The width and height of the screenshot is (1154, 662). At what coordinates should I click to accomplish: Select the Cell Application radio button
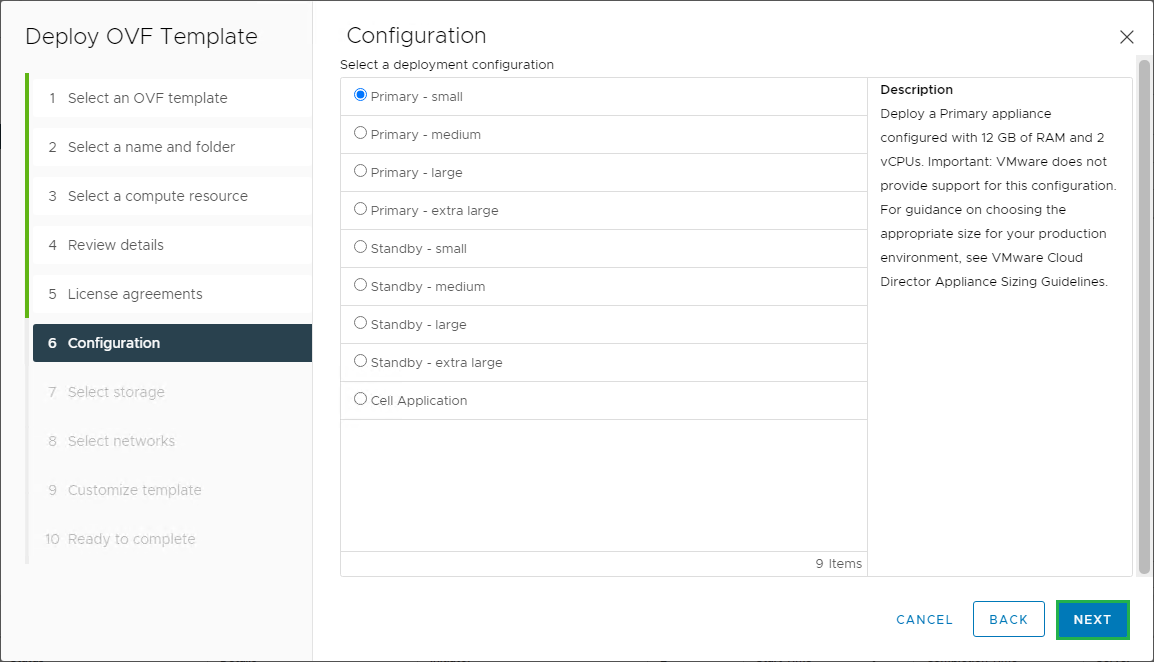tap(361, 400)
